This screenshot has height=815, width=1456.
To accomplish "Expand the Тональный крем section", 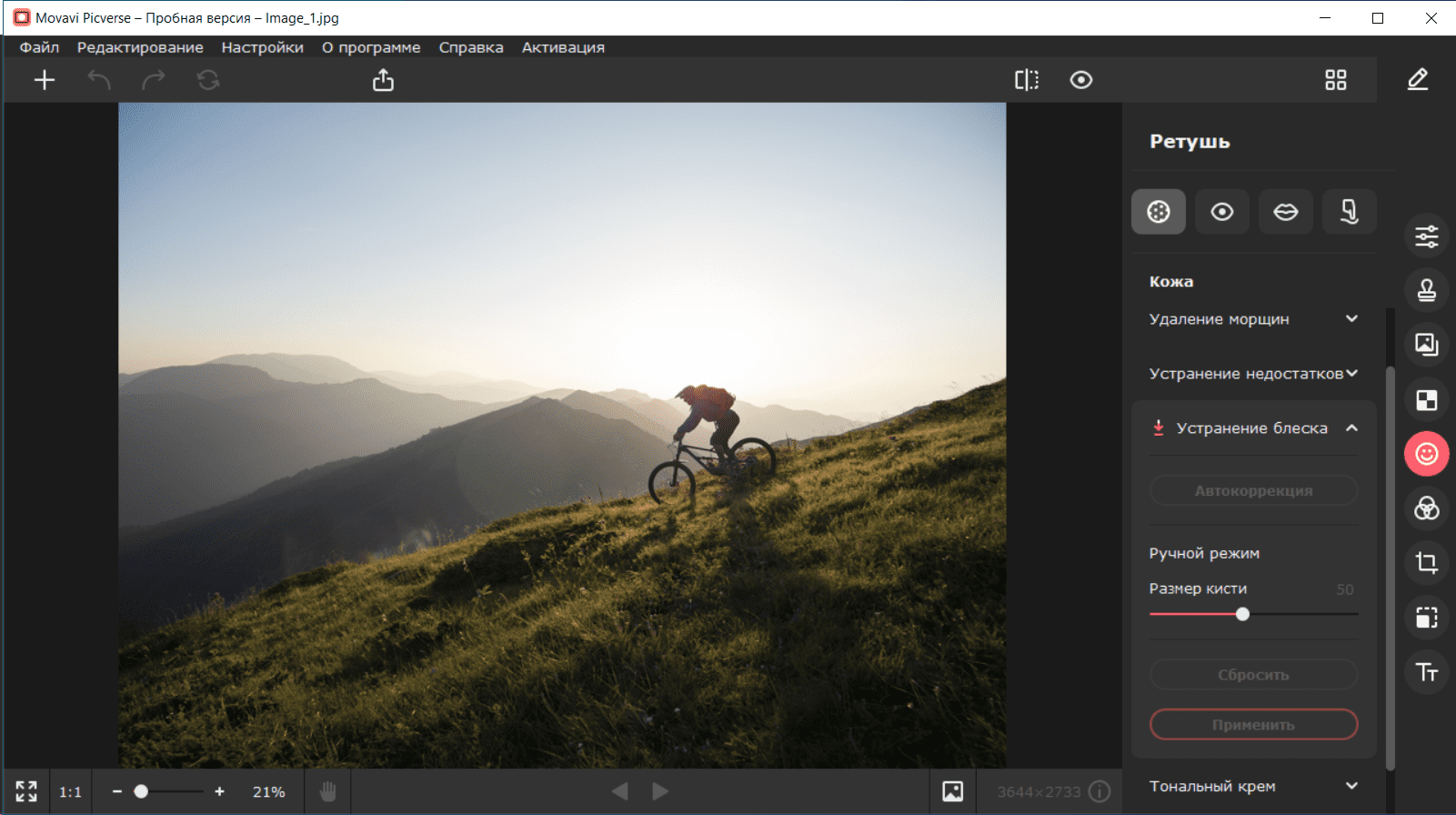I will (1253, 786).
